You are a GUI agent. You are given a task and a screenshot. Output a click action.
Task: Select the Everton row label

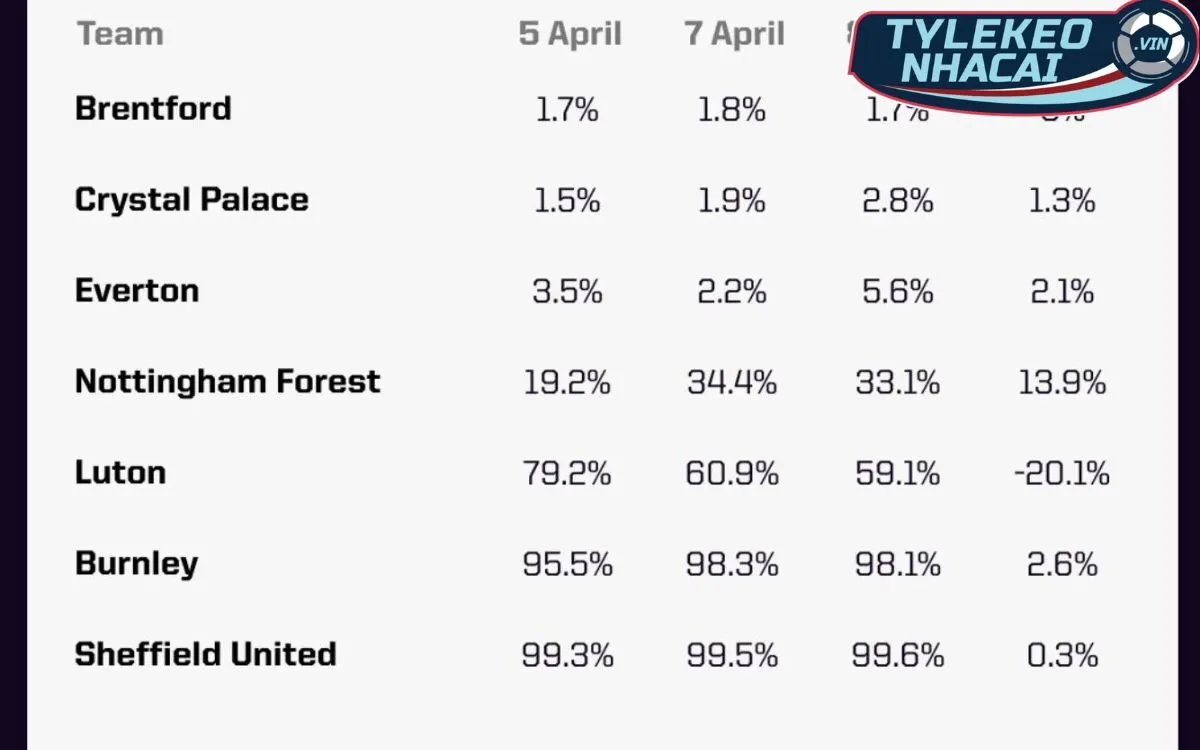[x=137, y=291]
